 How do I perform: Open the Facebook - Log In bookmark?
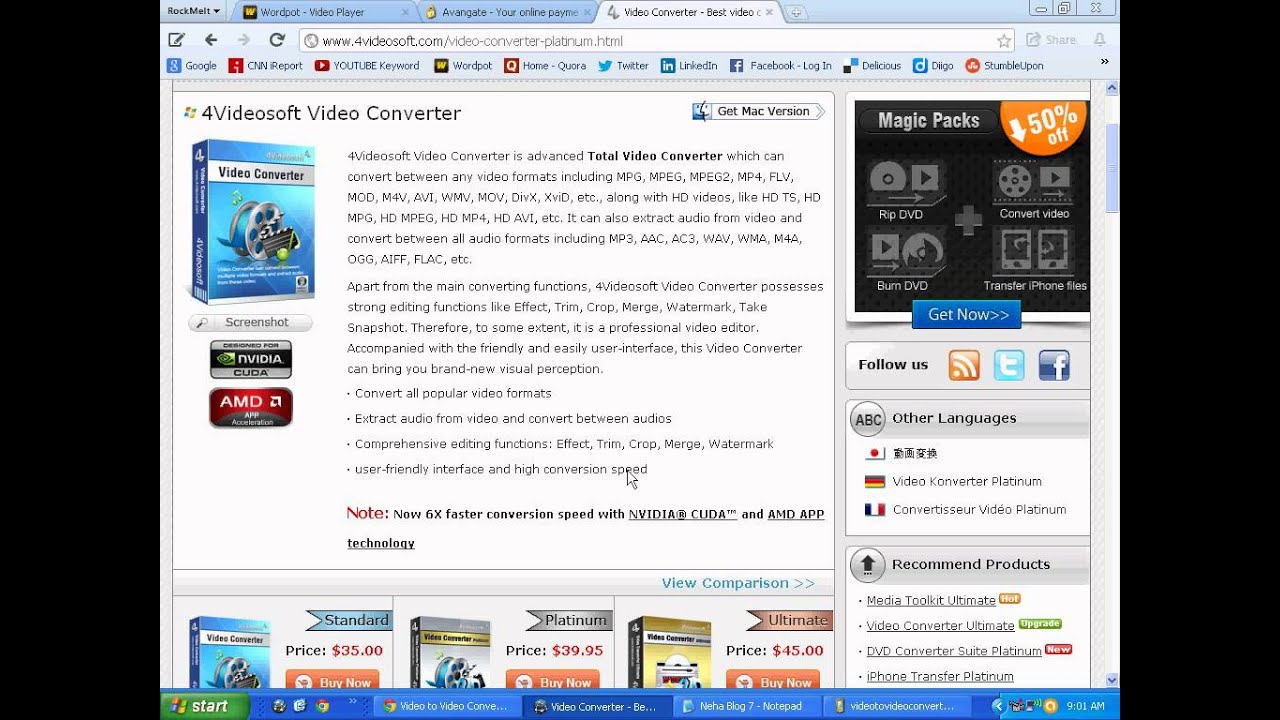click(780, 66)
